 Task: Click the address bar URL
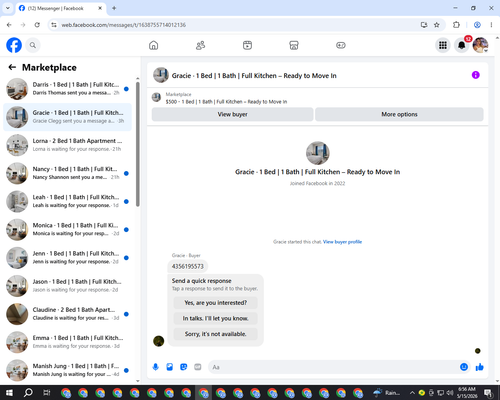click(124, 25)
